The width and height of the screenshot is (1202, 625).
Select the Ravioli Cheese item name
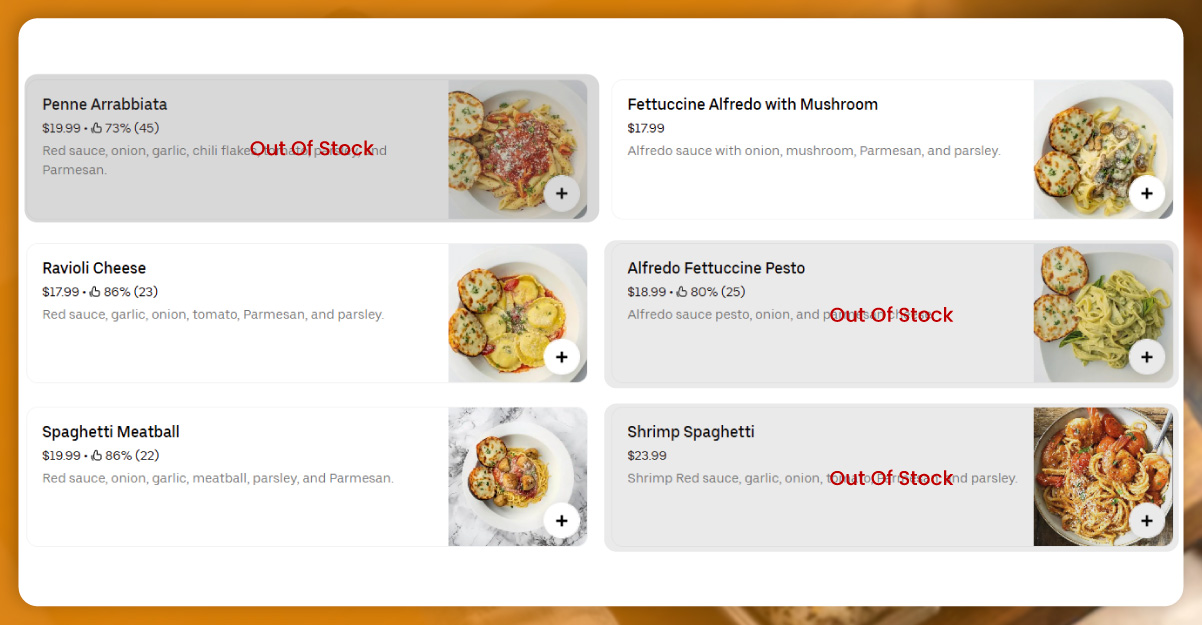[94, 268]
